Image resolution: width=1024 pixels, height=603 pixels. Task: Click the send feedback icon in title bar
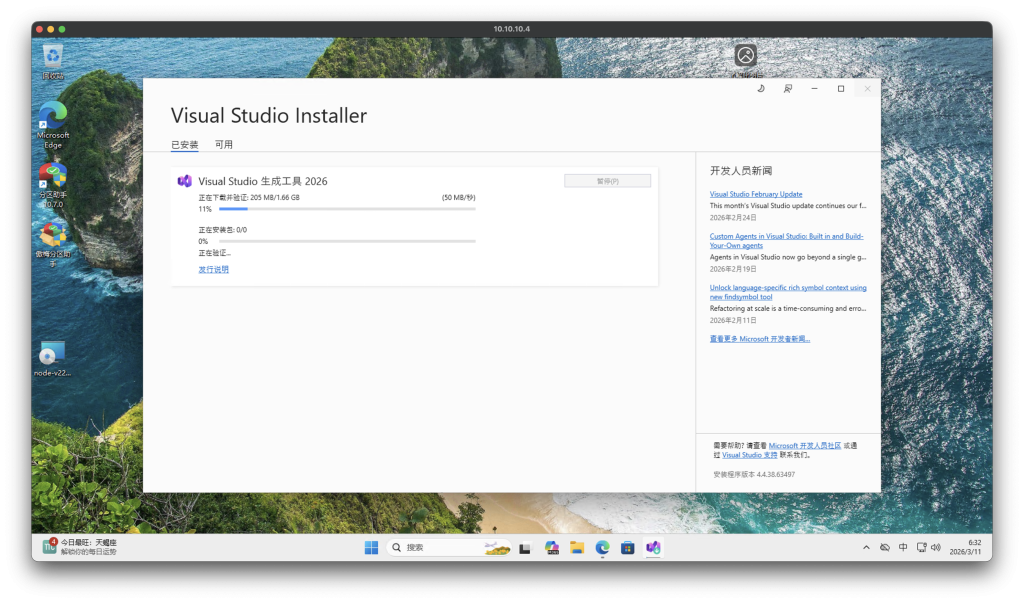788,89
